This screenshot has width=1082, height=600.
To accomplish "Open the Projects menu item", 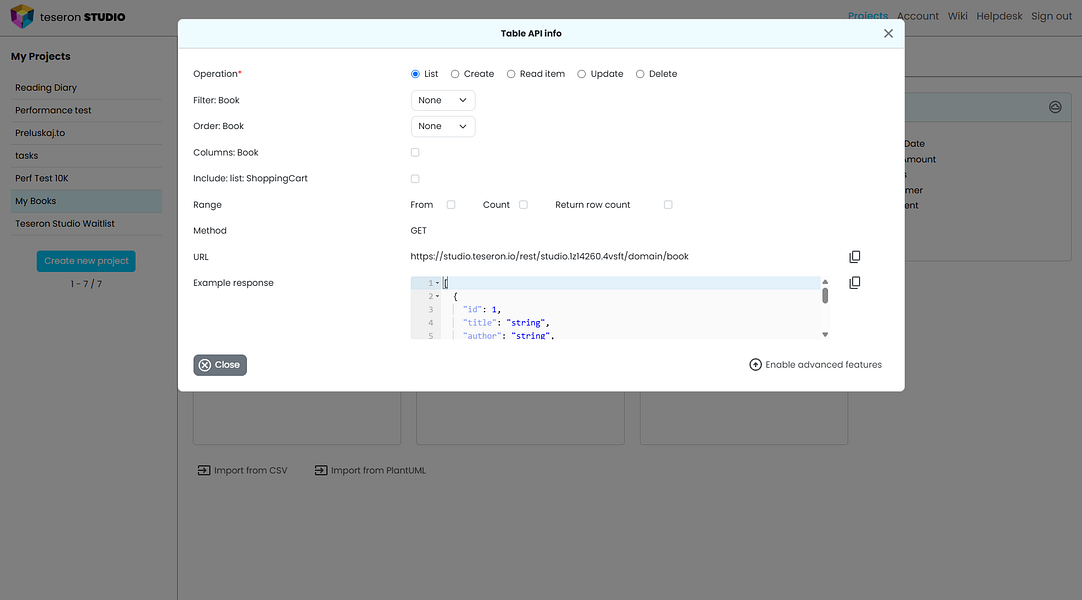I will 868,16.
